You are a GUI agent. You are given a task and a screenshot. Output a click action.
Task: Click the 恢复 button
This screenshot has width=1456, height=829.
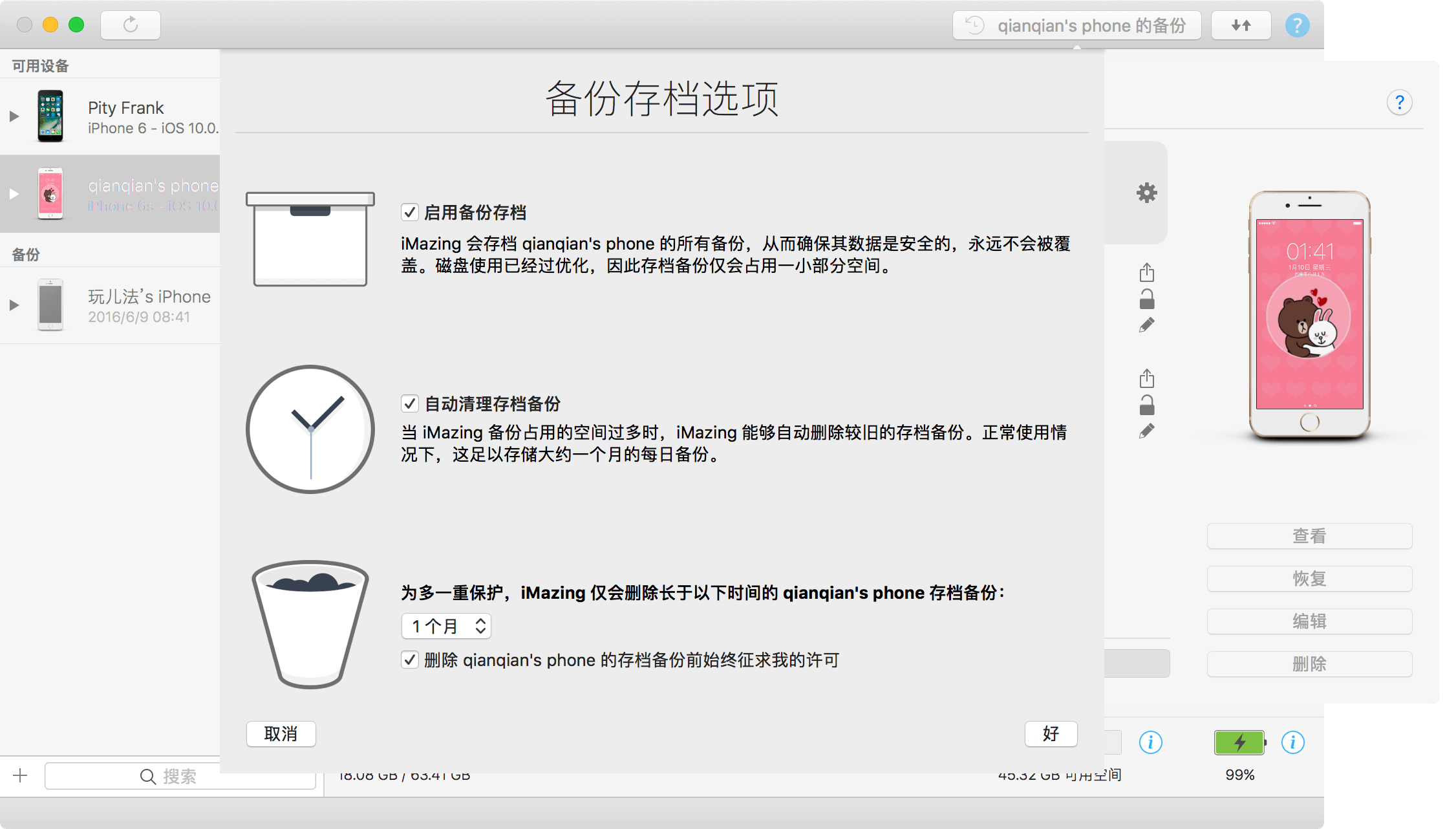(x=1309, y=579)
